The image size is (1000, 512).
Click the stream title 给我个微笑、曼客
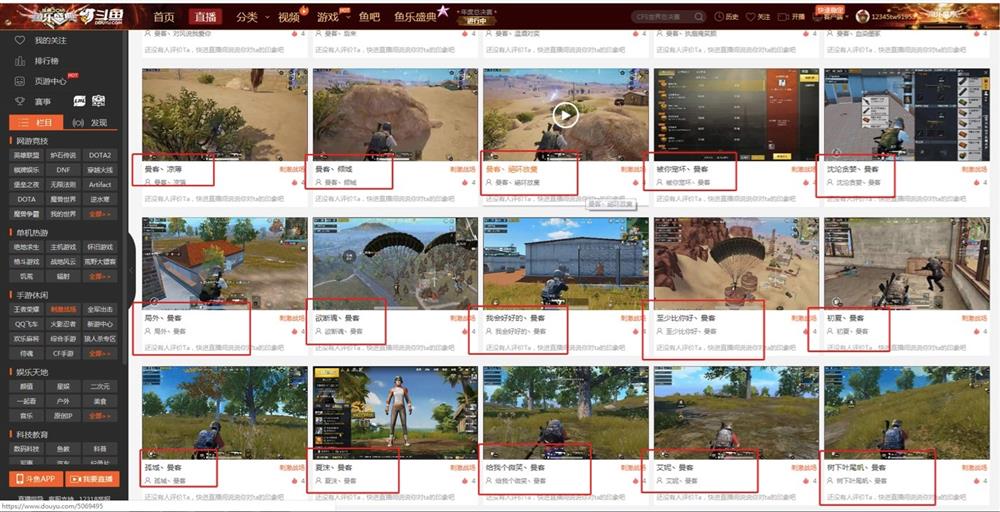click(x=515, y=467)
